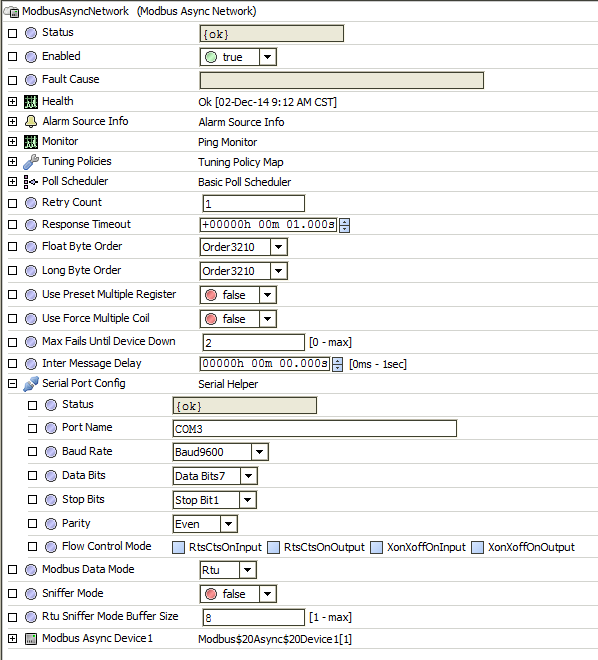The width and height of the screenshot is (598, 660).
Task: Expand the Alarm Source Info property
Action: click(13, 121)
